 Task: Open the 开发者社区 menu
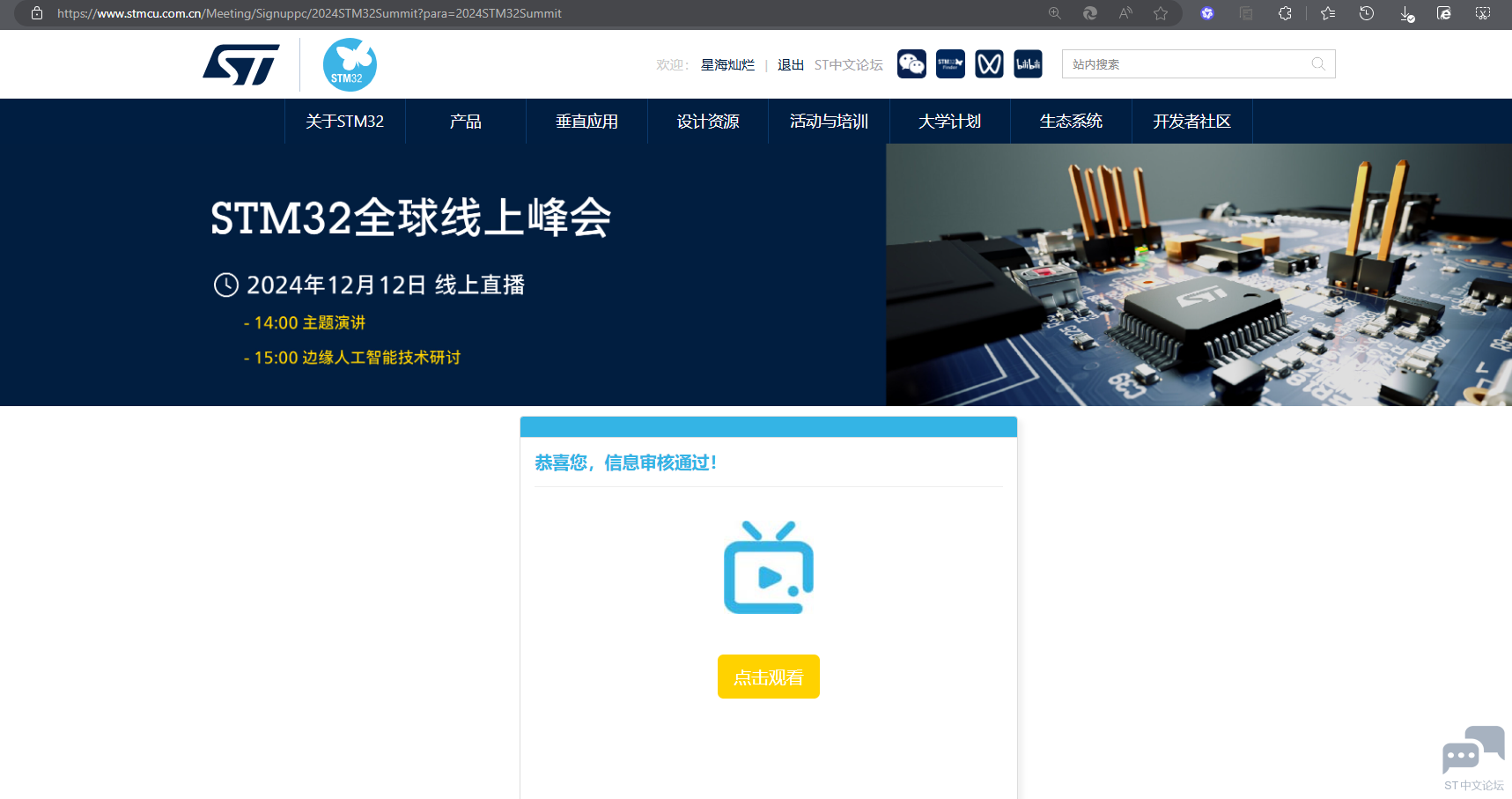coord(1192,122)
